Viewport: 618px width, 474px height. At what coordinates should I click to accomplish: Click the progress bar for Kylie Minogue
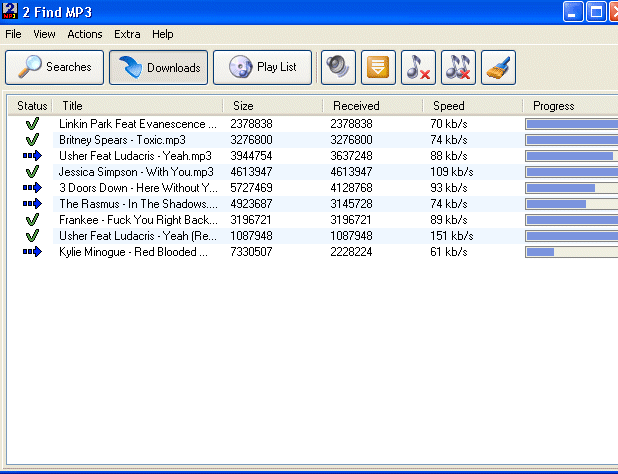[571, 252]
